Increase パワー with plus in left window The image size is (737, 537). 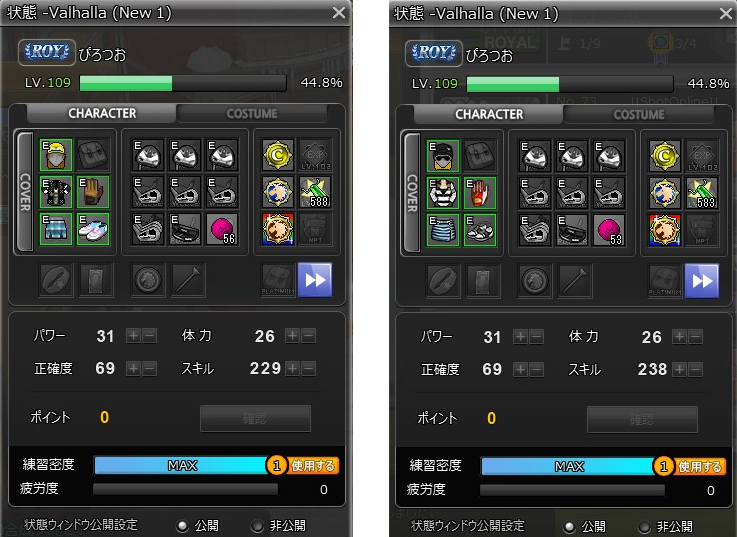[x=133, y=336]
